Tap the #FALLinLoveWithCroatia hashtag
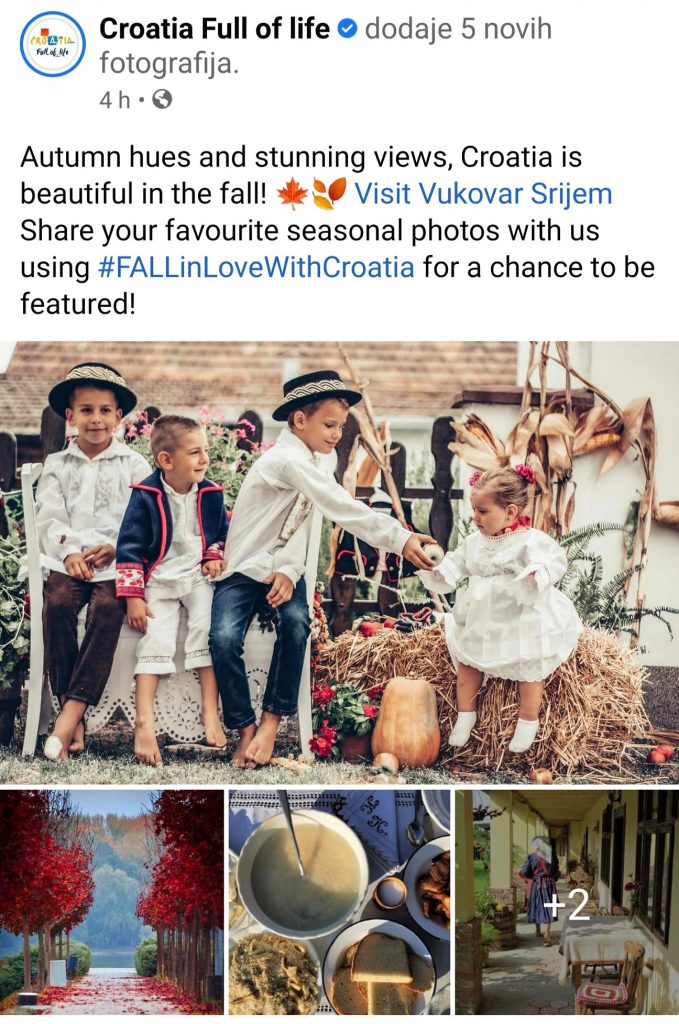Screen dimensions: 679x1024 tap(256, 267)
